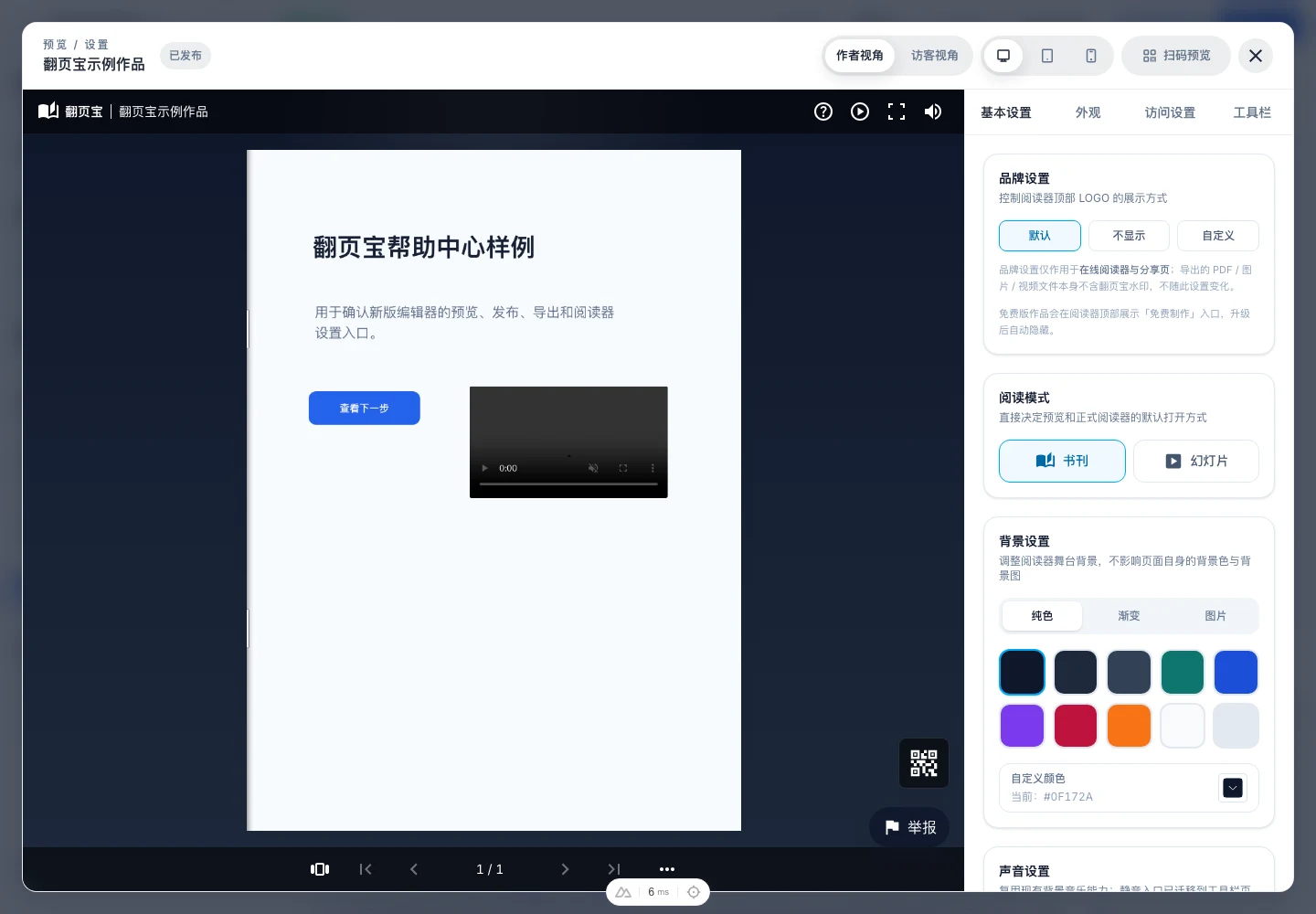Fullscreen the embedded video player
Screen dimensions: 1316x914
click(x=623, y=468)
